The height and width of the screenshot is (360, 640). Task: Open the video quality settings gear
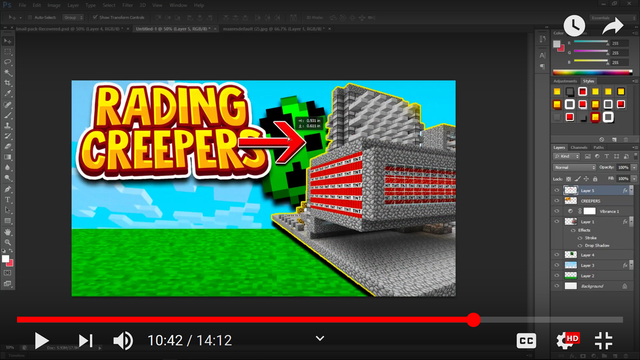pyautogui.click(x=567, y=340)
